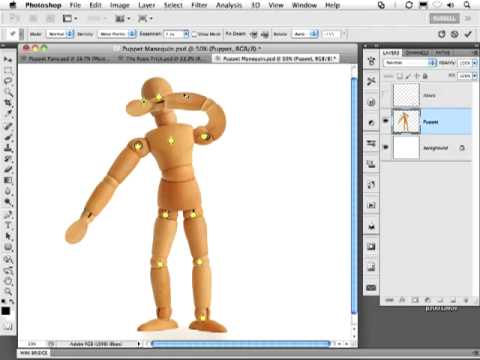Select the Eraser tool
The height and width of the screenshot is (360, 480).
pyautogui.click(x=8, y=170)
